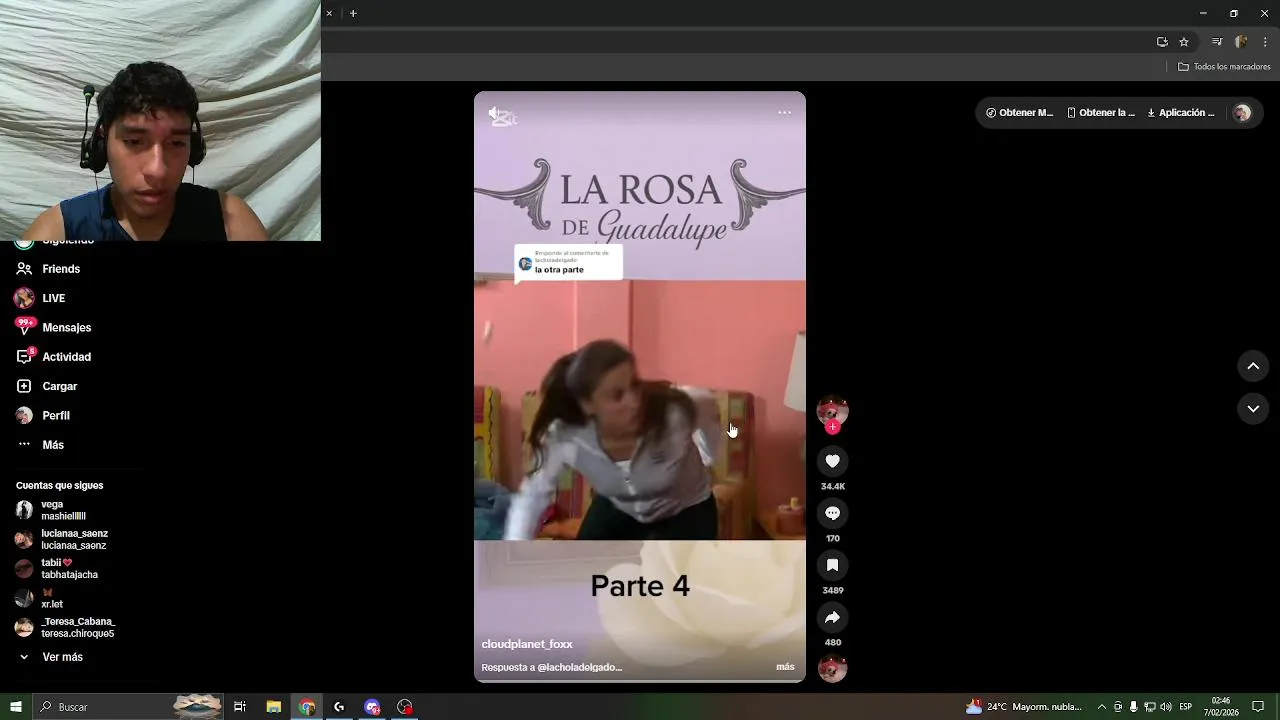Open the Todos los marcadores folder
This screenshot has width=1280, height=720.
click(1224, 67)
